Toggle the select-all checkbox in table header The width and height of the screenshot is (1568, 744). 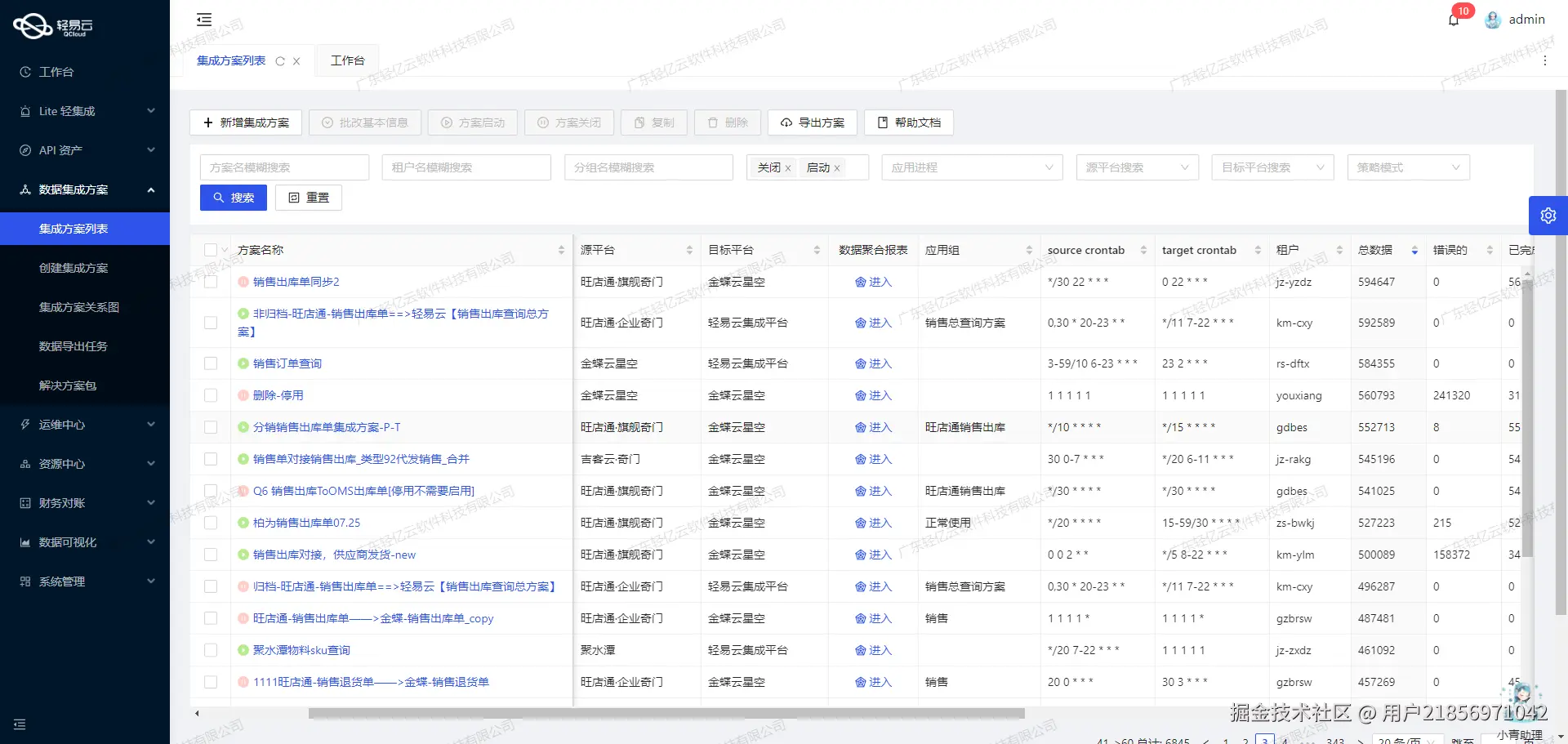(x=209, y=250)
